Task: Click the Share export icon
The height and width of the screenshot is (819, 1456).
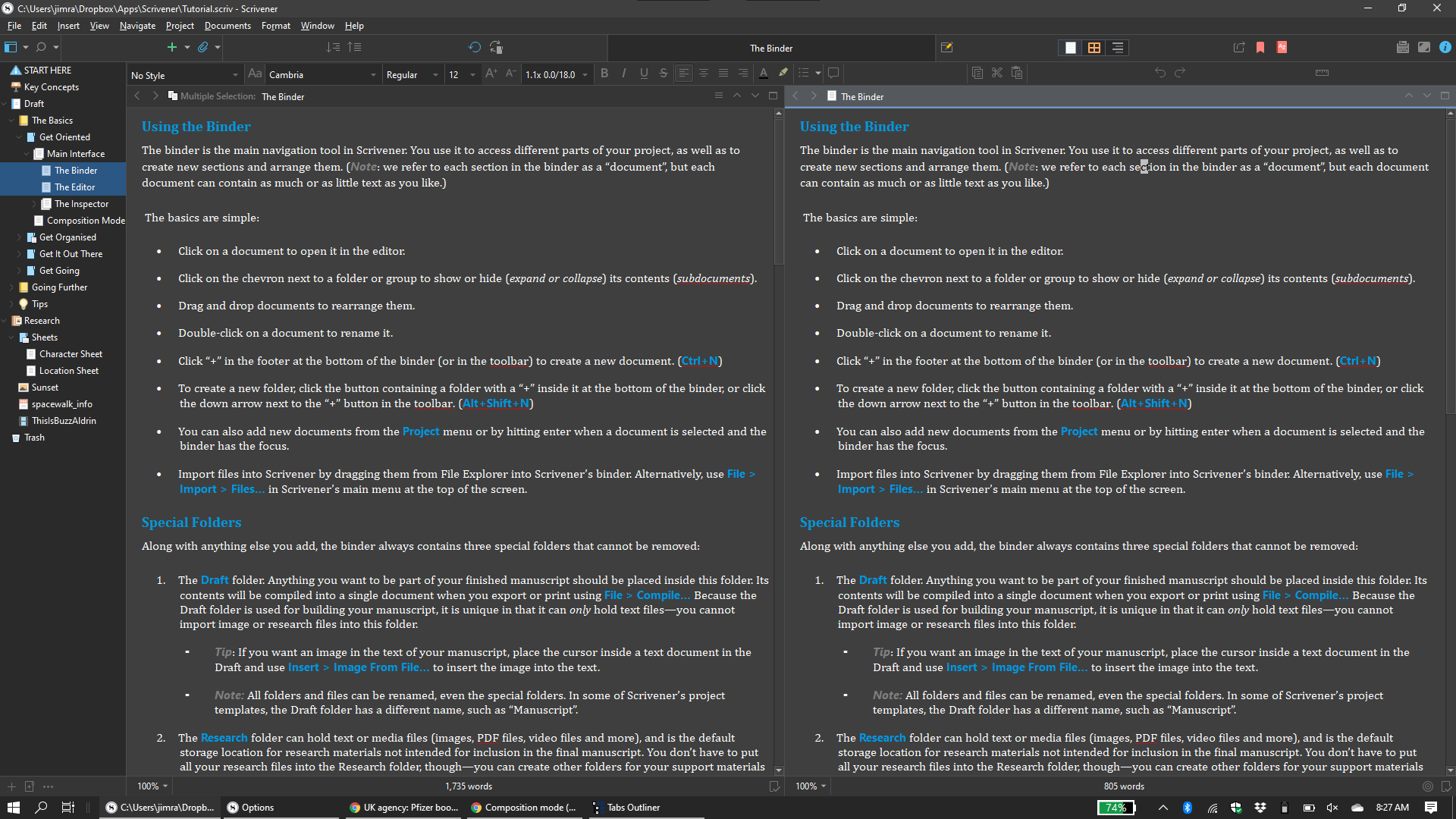Action: coord(1239,47)
